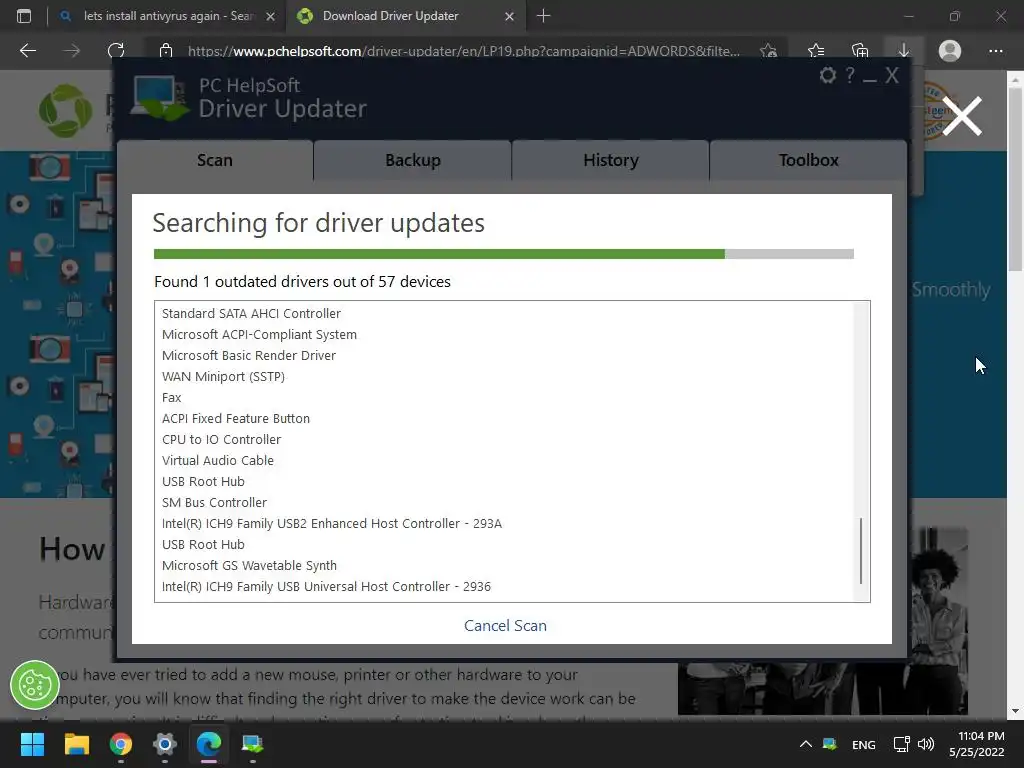
Task: Open Driver Updater settings gear icon
Action: pyautogui.click(x=827, y=75)
